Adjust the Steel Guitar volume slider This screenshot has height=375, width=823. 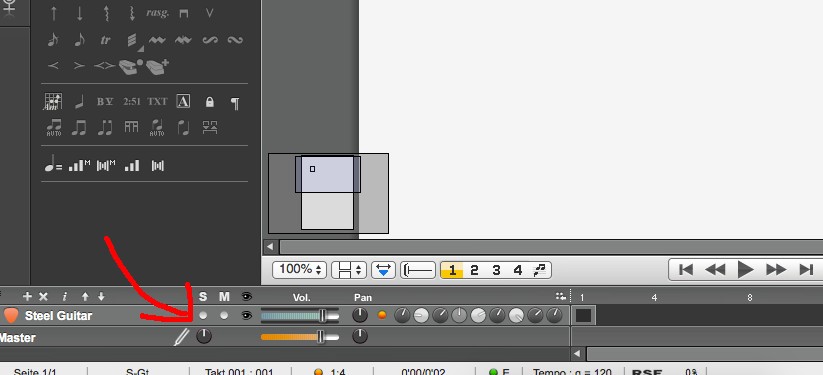pyautogui.click(x=300, y=315)
